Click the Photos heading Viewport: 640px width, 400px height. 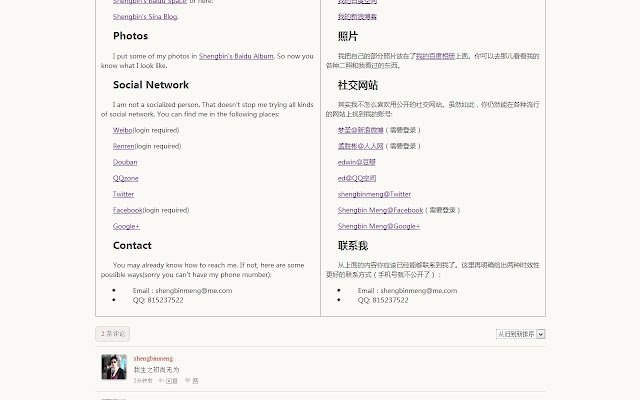pyautogui.click(x=130, y=36)
